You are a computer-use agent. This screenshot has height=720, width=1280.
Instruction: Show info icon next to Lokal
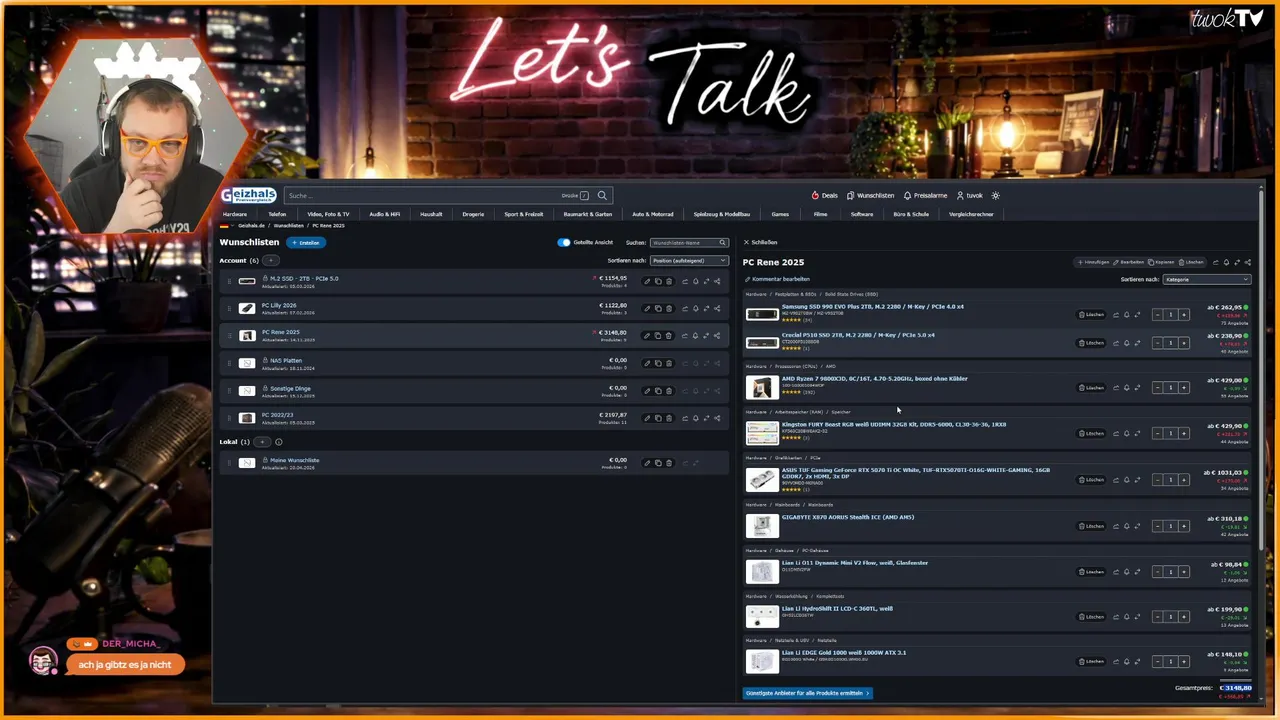(x=279, y=442)
